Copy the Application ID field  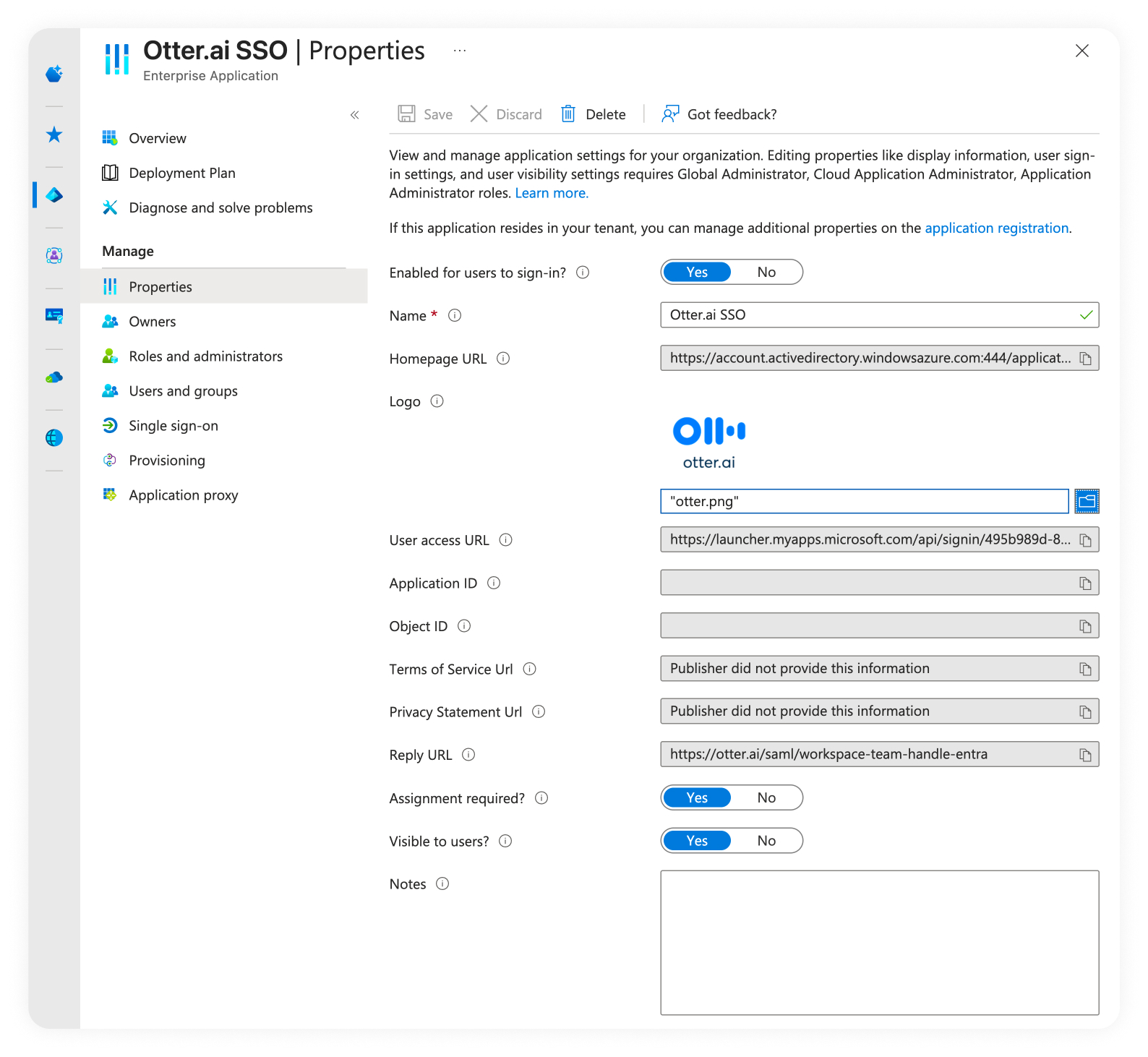coord(1085,583)
